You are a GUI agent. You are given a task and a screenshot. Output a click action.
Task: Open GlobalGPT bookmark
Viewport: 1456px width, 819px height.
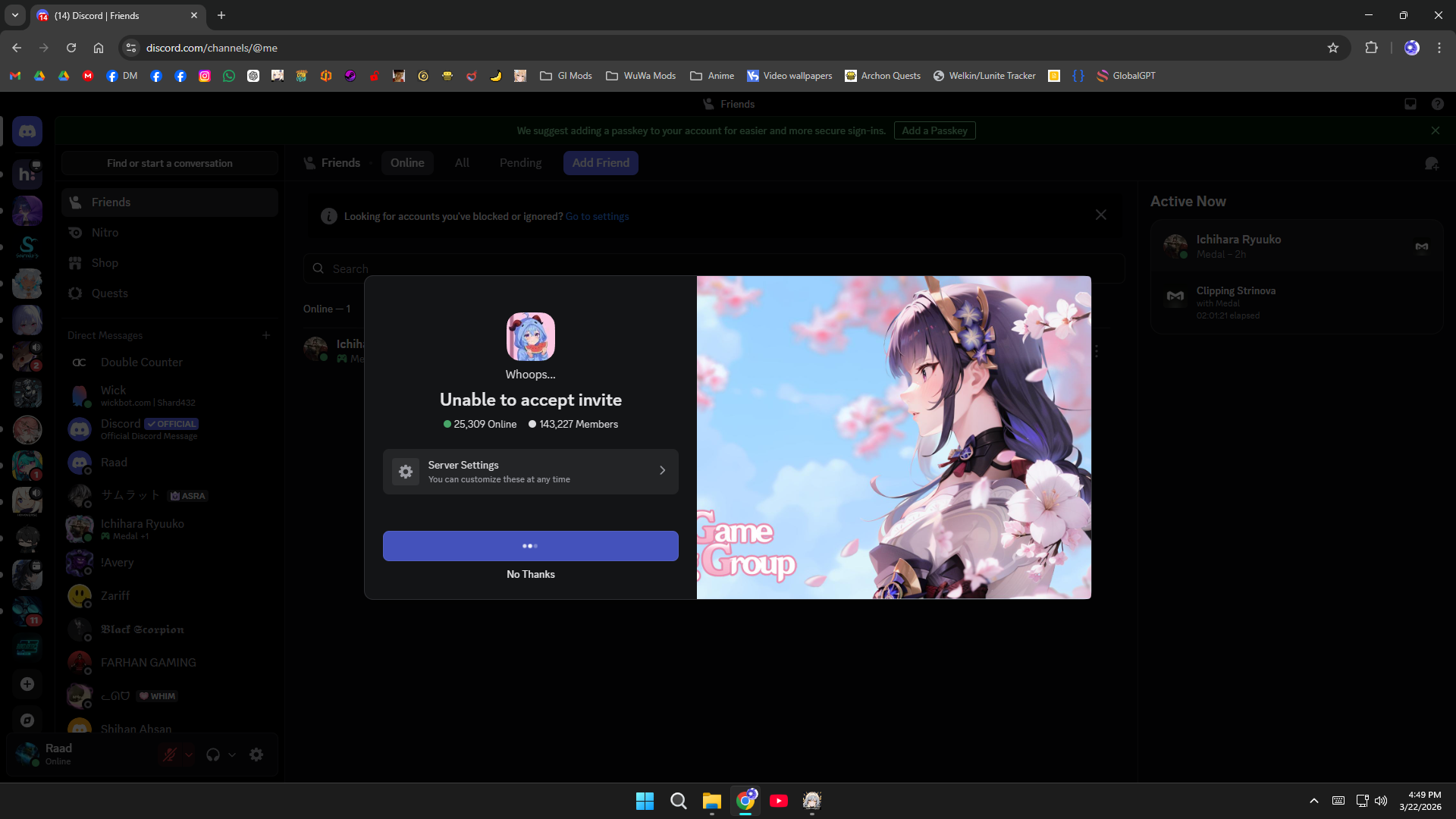pos(1126,76)
